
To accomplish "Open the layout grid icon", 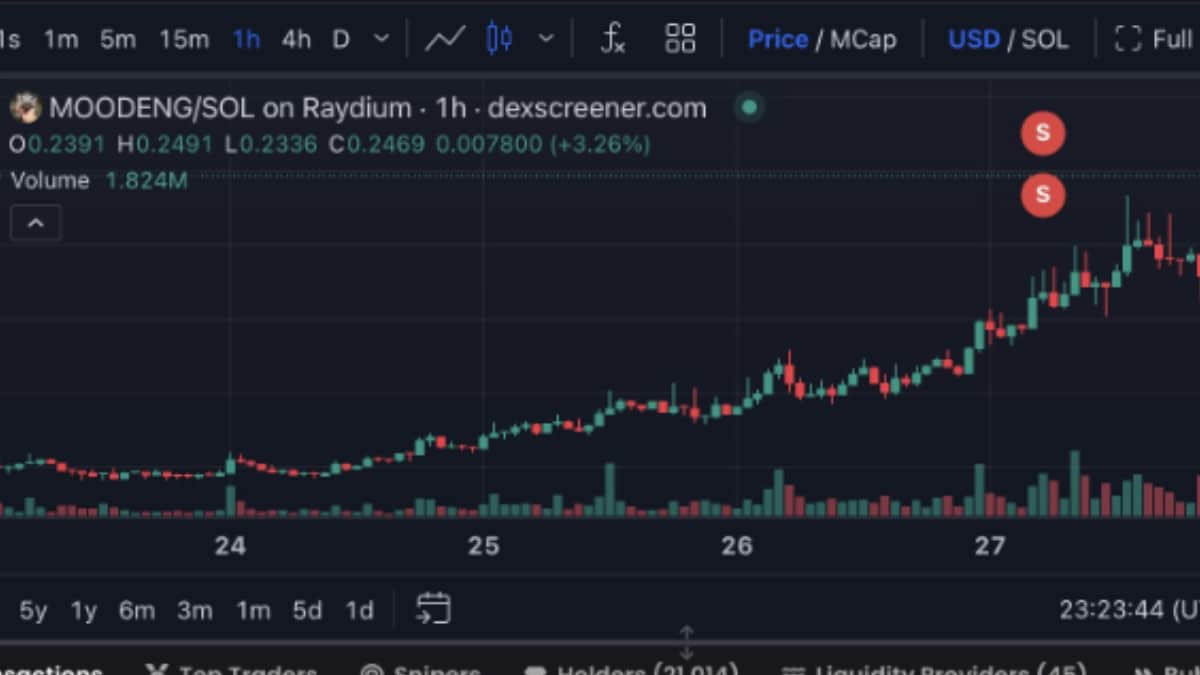I will [680, 39].
